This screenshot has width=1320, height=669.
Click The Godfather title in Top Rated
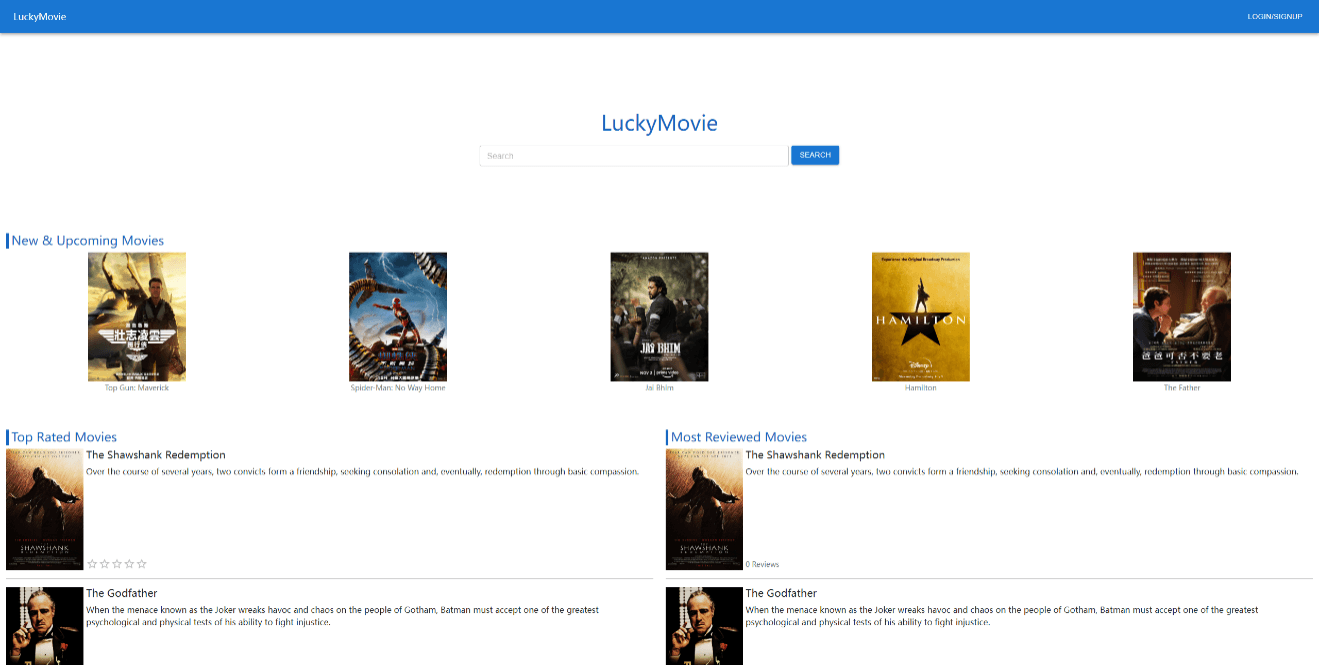point(122,593)
